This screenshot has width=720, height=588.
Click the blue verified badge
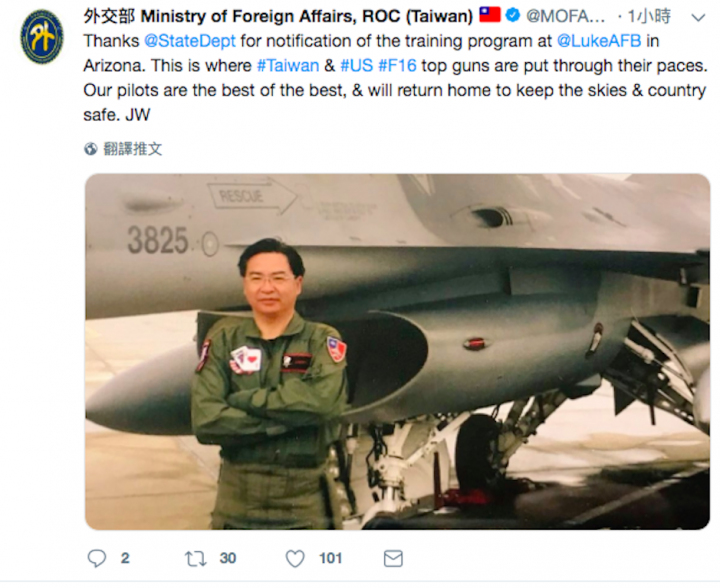(x=512, y=15)
